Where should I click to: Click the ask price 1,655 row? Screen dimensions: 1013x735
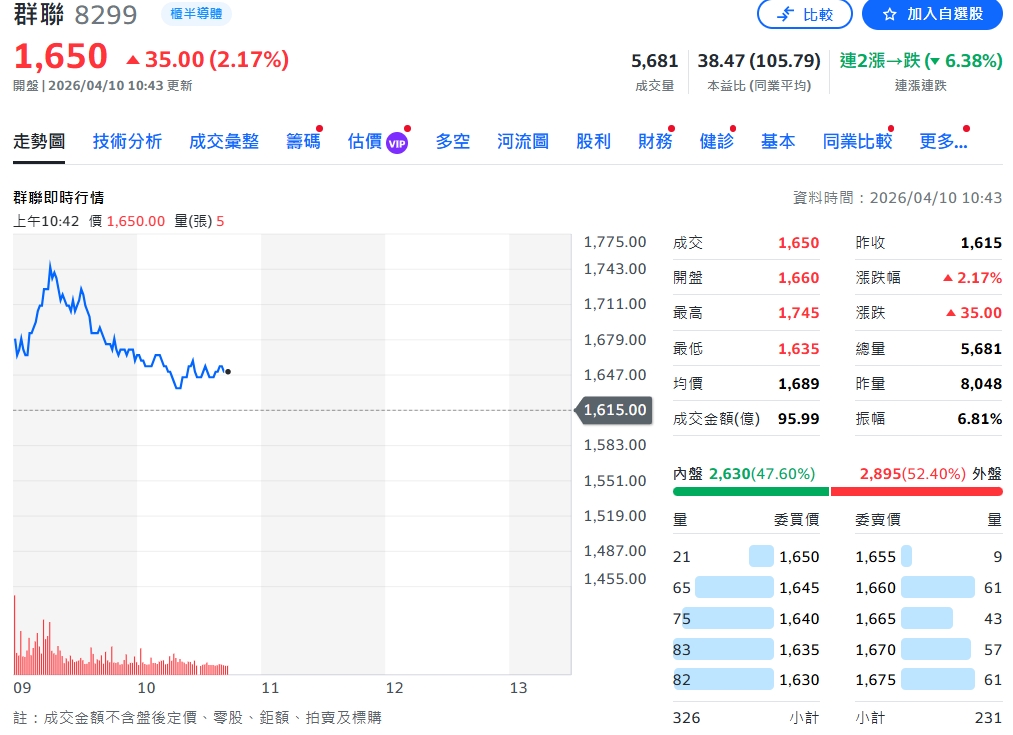929,556
